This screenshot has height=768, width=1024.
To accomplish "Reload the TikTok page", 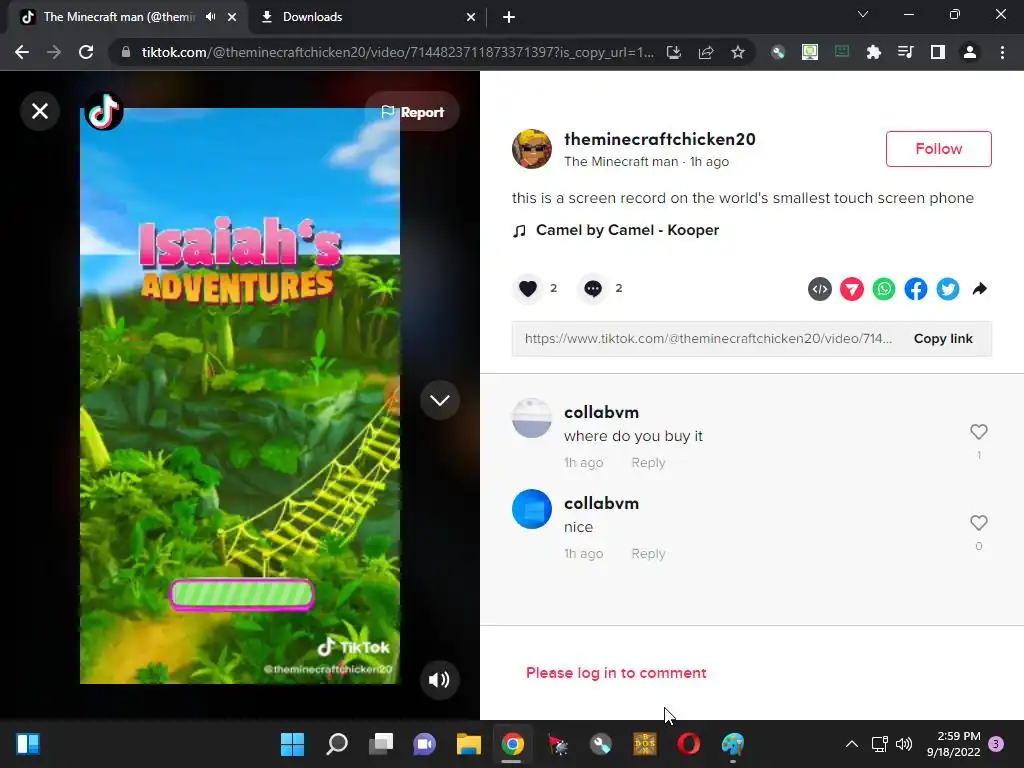I will pyautogui.click(x=86, y=52).
